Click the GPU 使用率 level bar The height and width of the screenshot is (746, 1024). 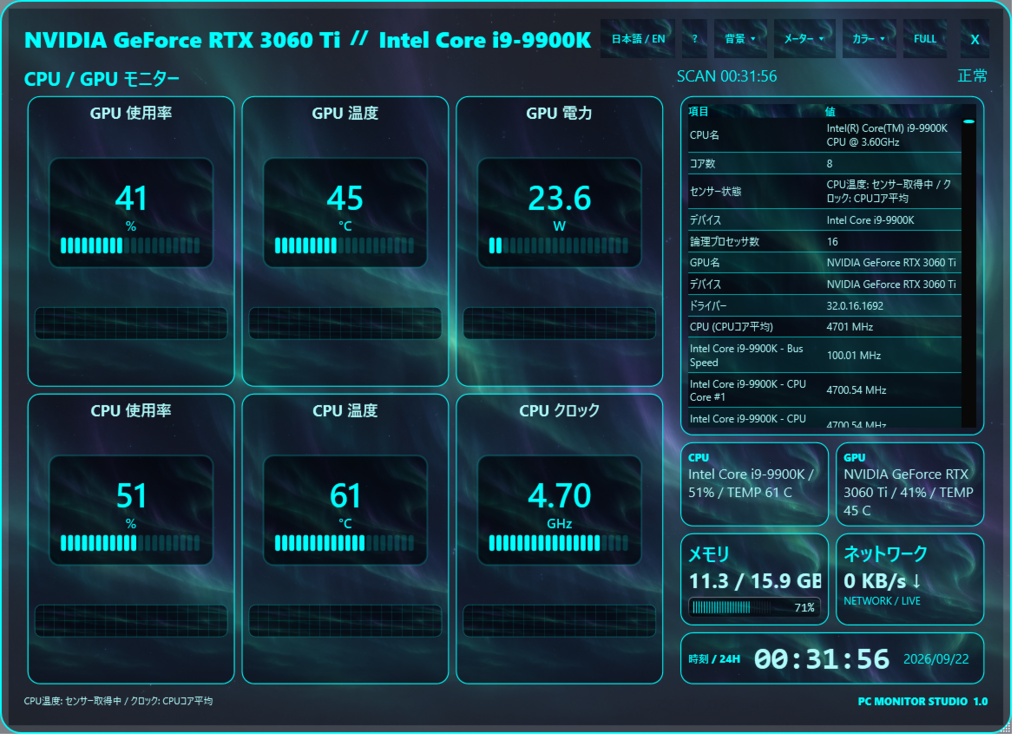(131, 248)
